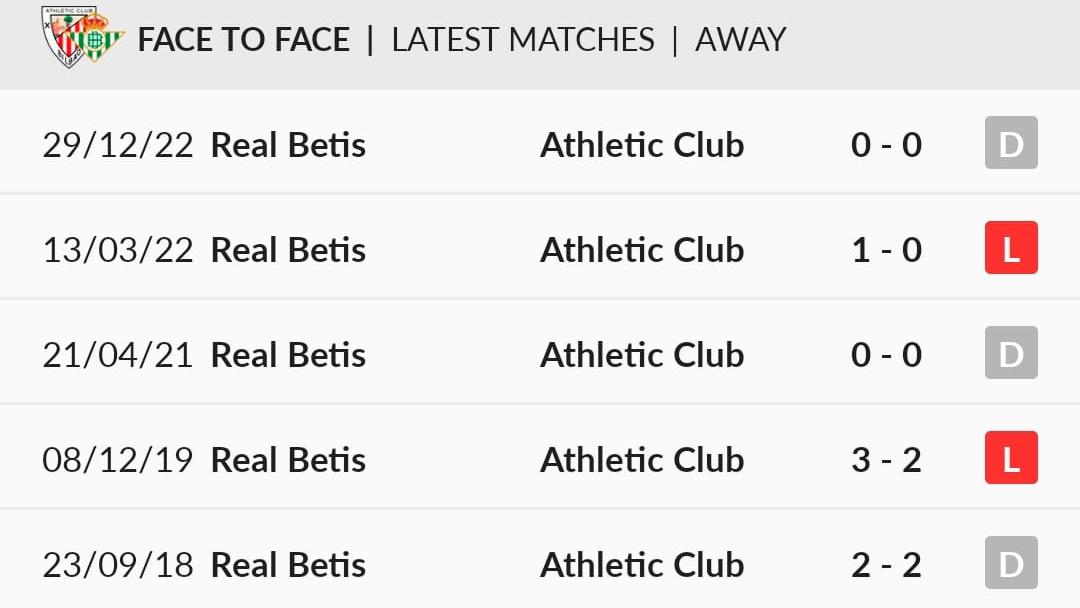This screenshot has width=1080, height=608.
Task: Click Athletic Club in the 13/03/22 row
Action: 642,250
